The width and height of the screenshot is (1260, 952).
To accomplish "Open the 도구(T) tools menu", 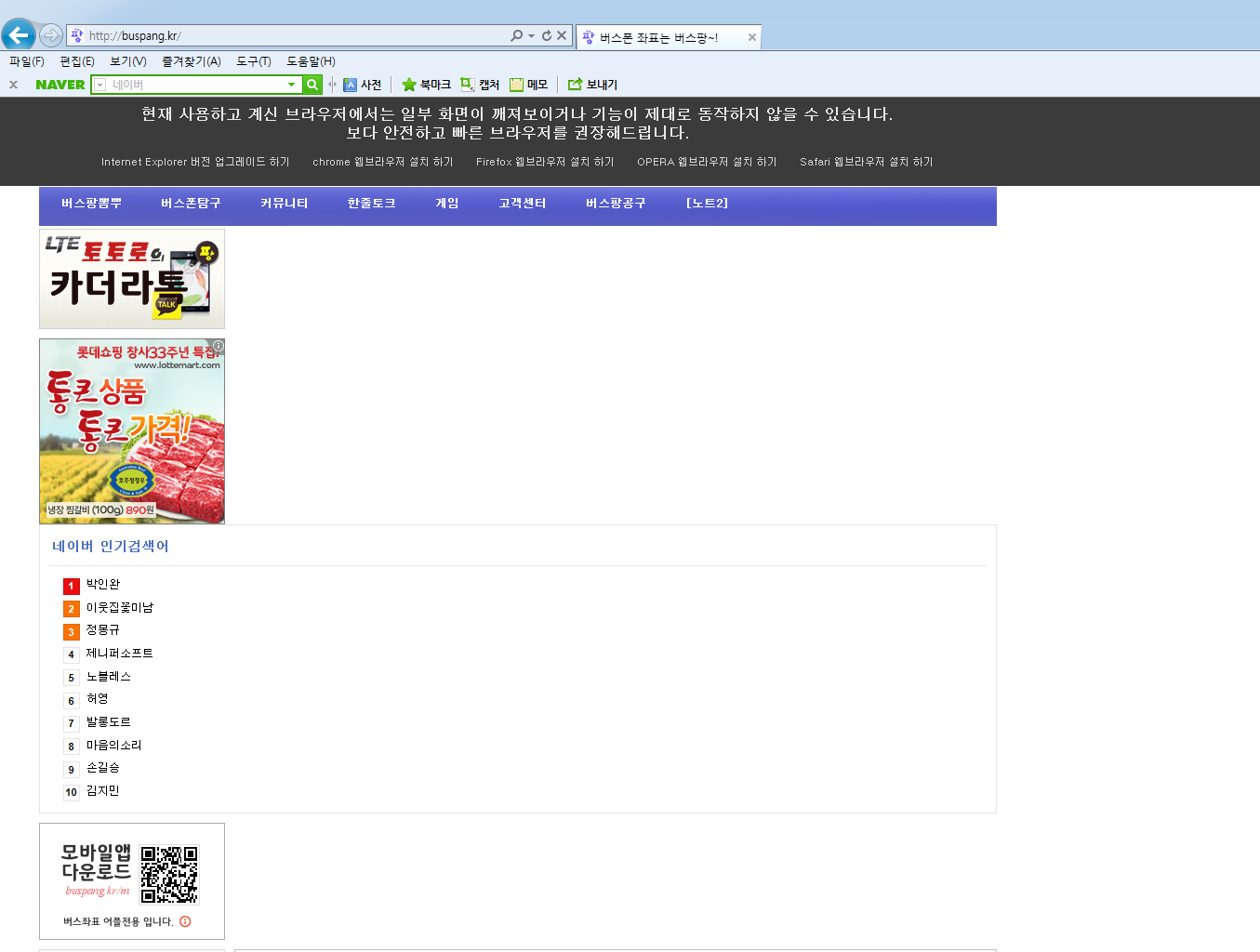I will point(253,61).
